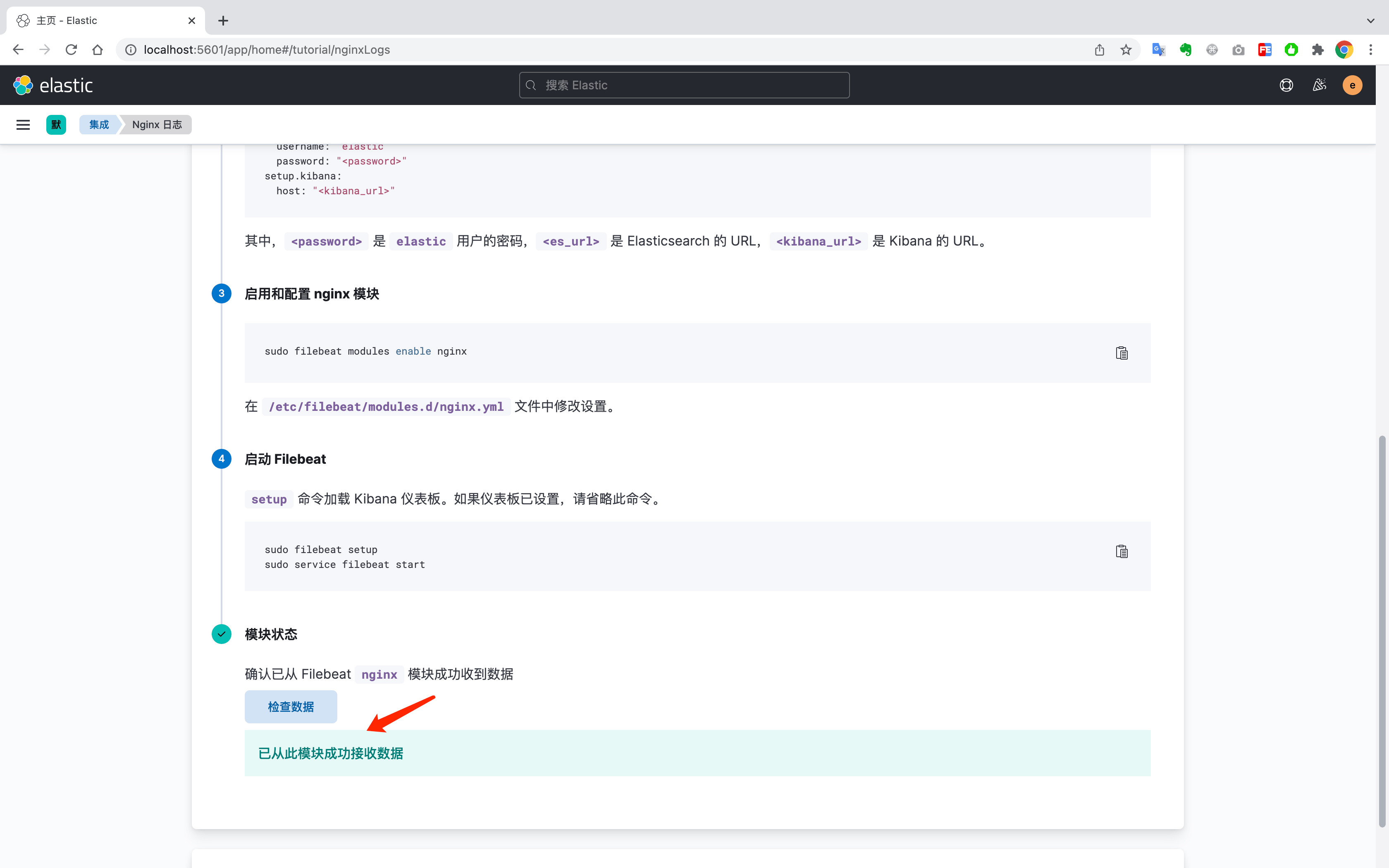Open Google Translate extension
1389x868 pixels.
point(1159,50)
